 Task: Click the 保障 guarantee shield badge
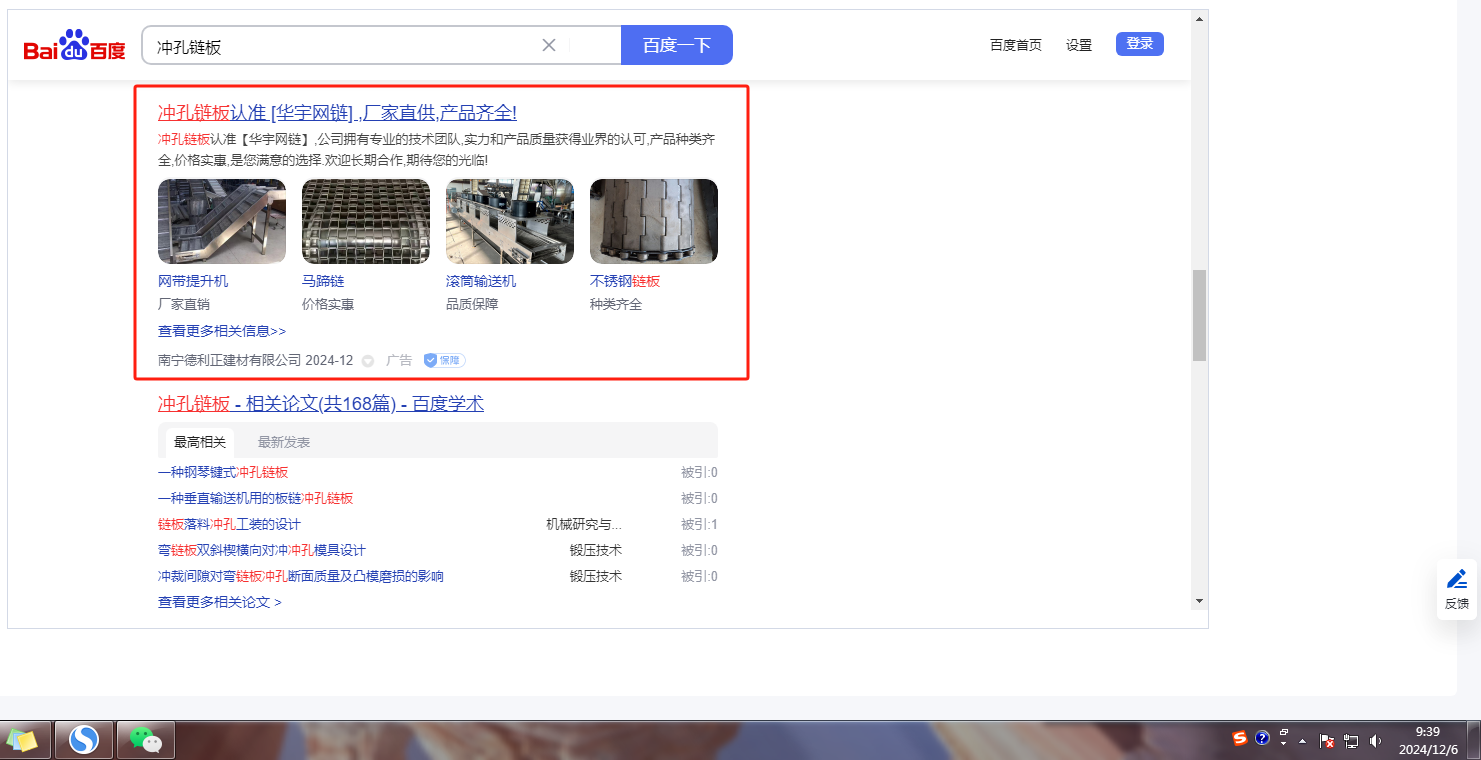[x=444, y=360]
